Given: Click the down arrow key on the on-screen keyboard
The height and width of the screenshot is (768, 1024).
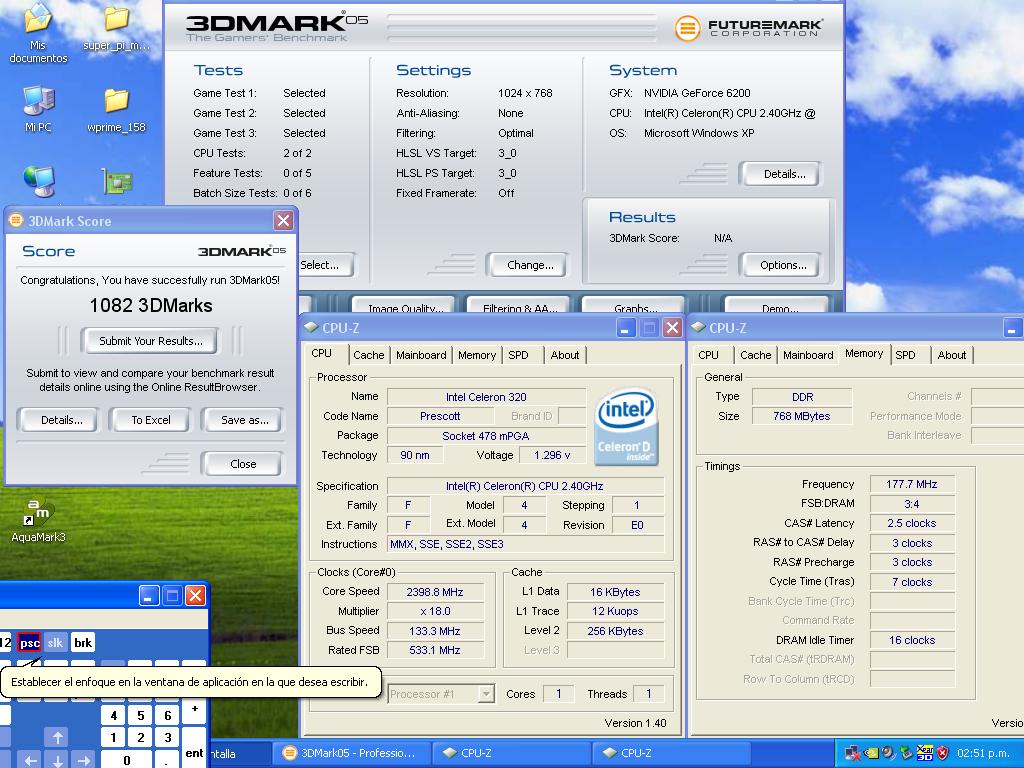Looking at the screenshot, I should coord(57,760).
